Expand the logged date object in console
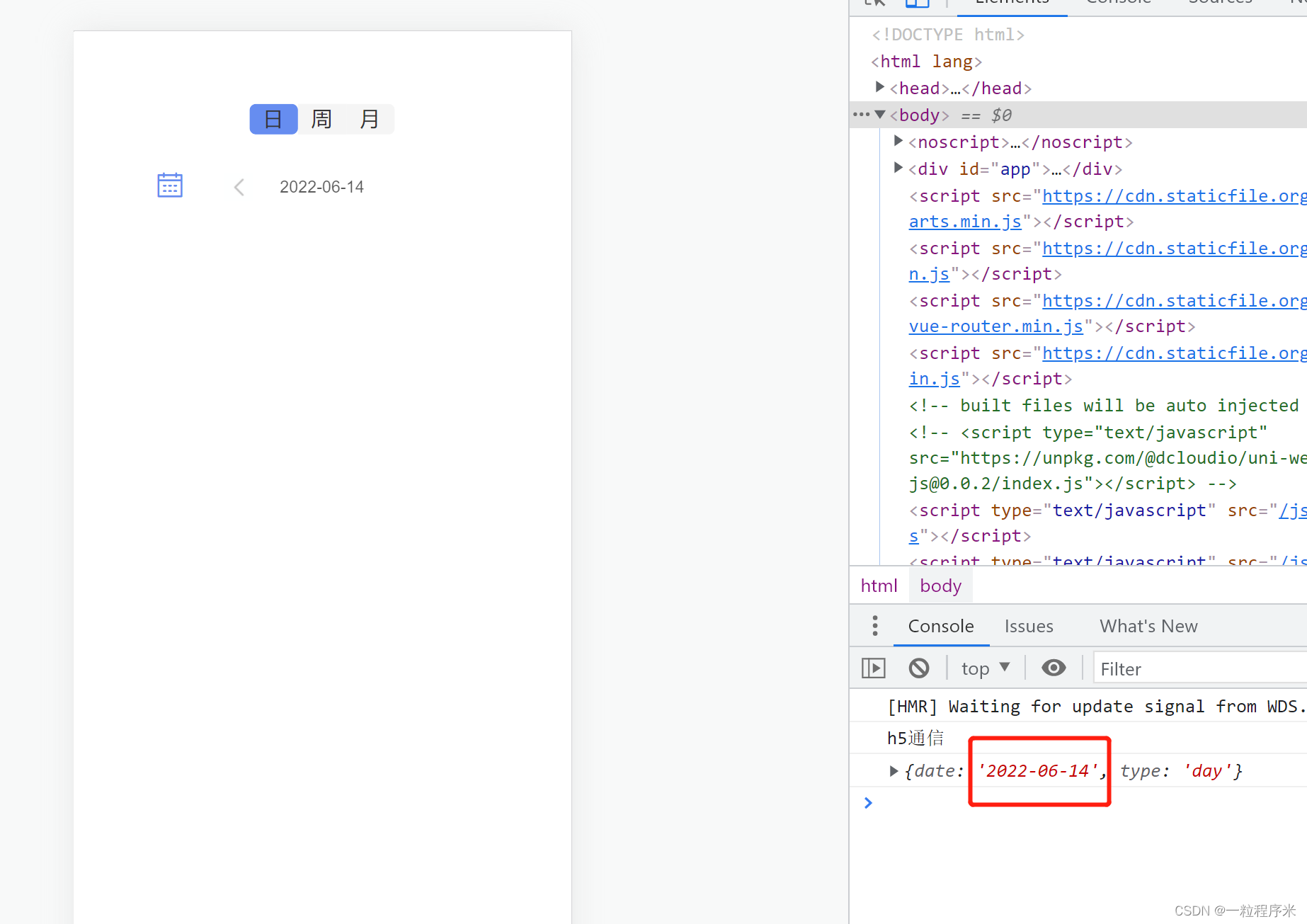The width and height of the screenshot is (1307, 924). 894,771
